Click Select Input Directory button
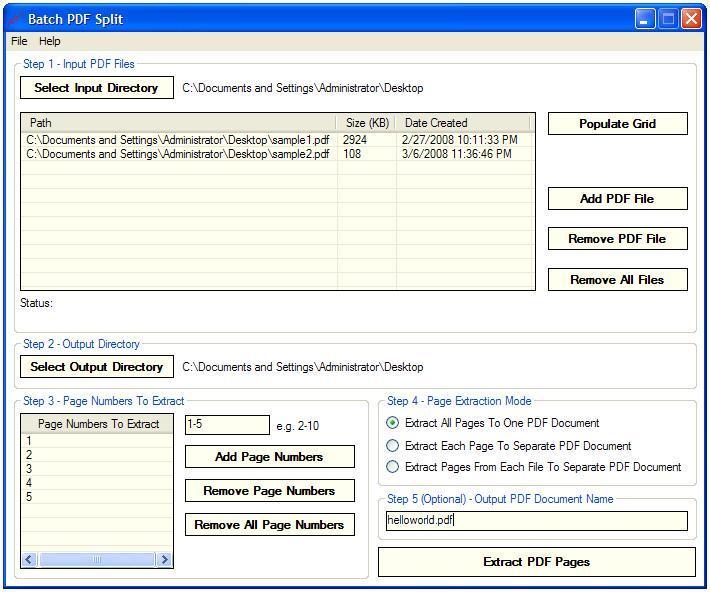Viewport: 710px width, 592px height. [96, 87]
